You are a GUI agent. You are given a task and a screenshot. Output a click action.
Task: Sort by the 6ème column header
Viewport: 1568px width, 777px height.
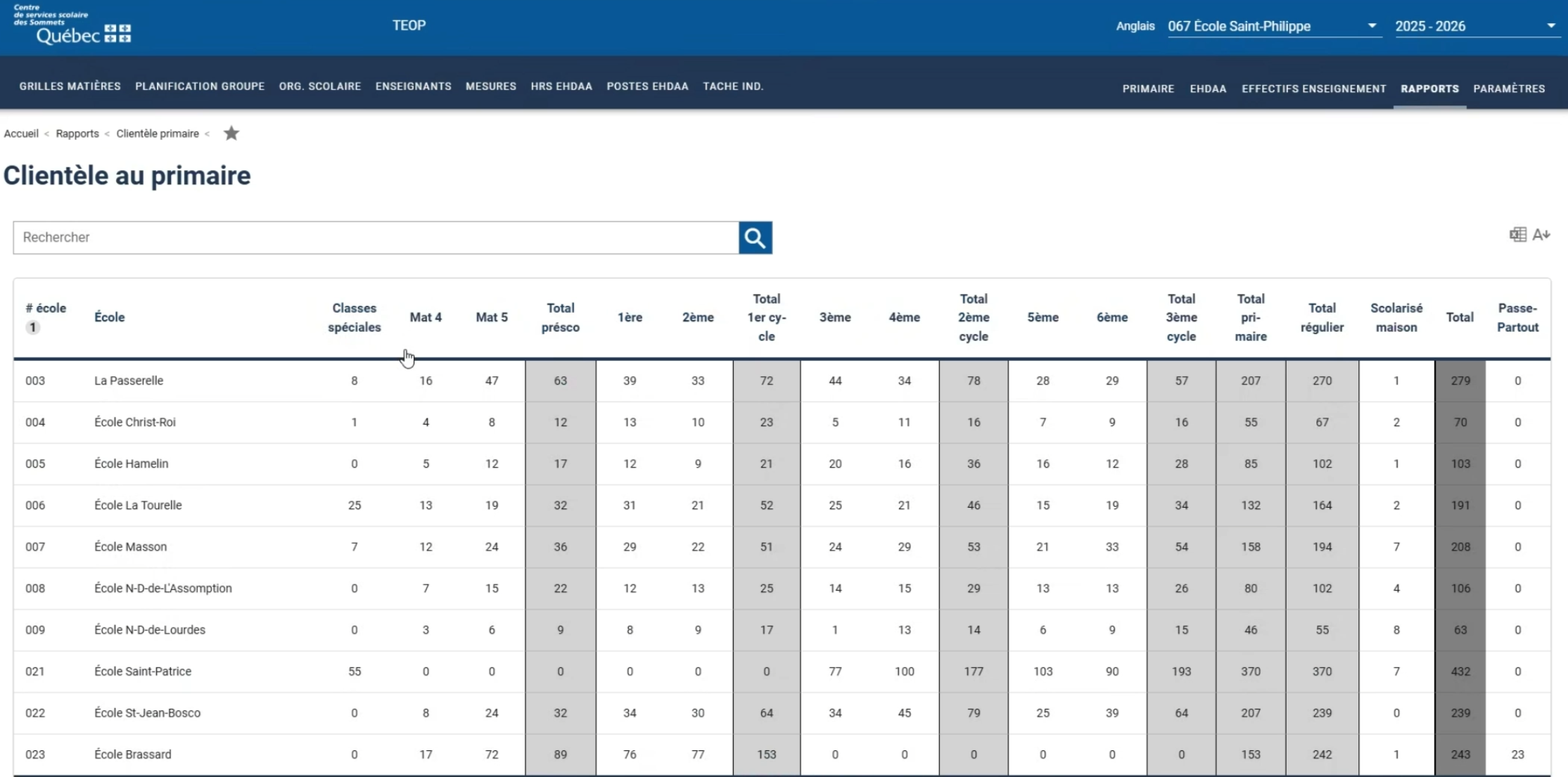click(x=1112, y=317)
